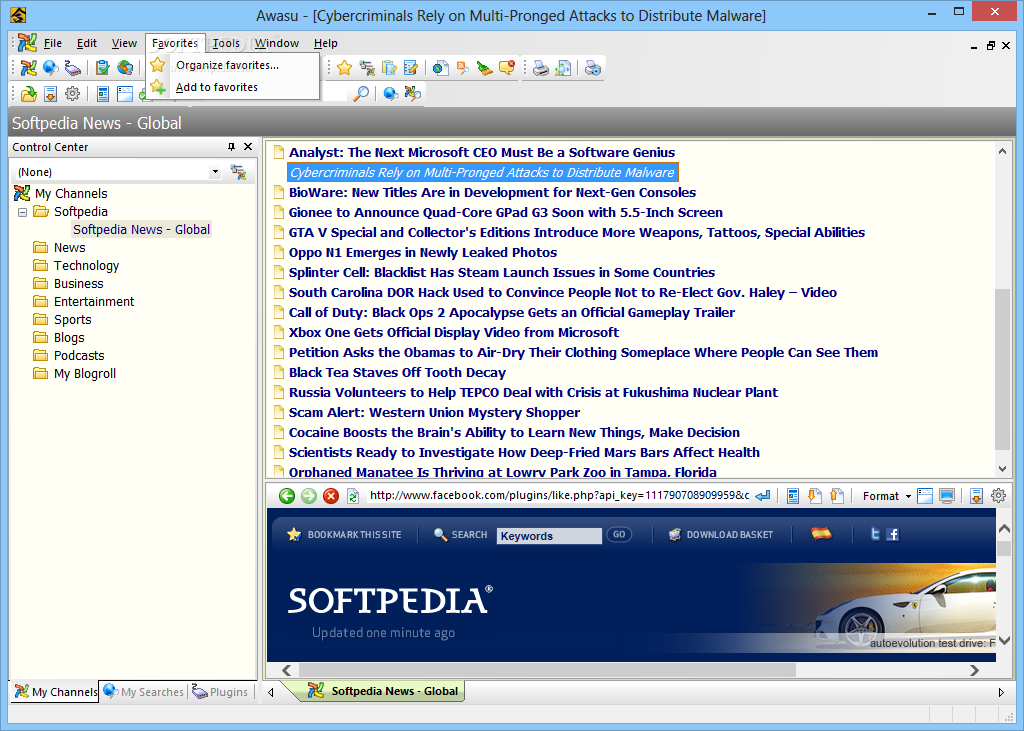
Task: Click the red Stop button in browser pane
Action: tap(331, 496)
